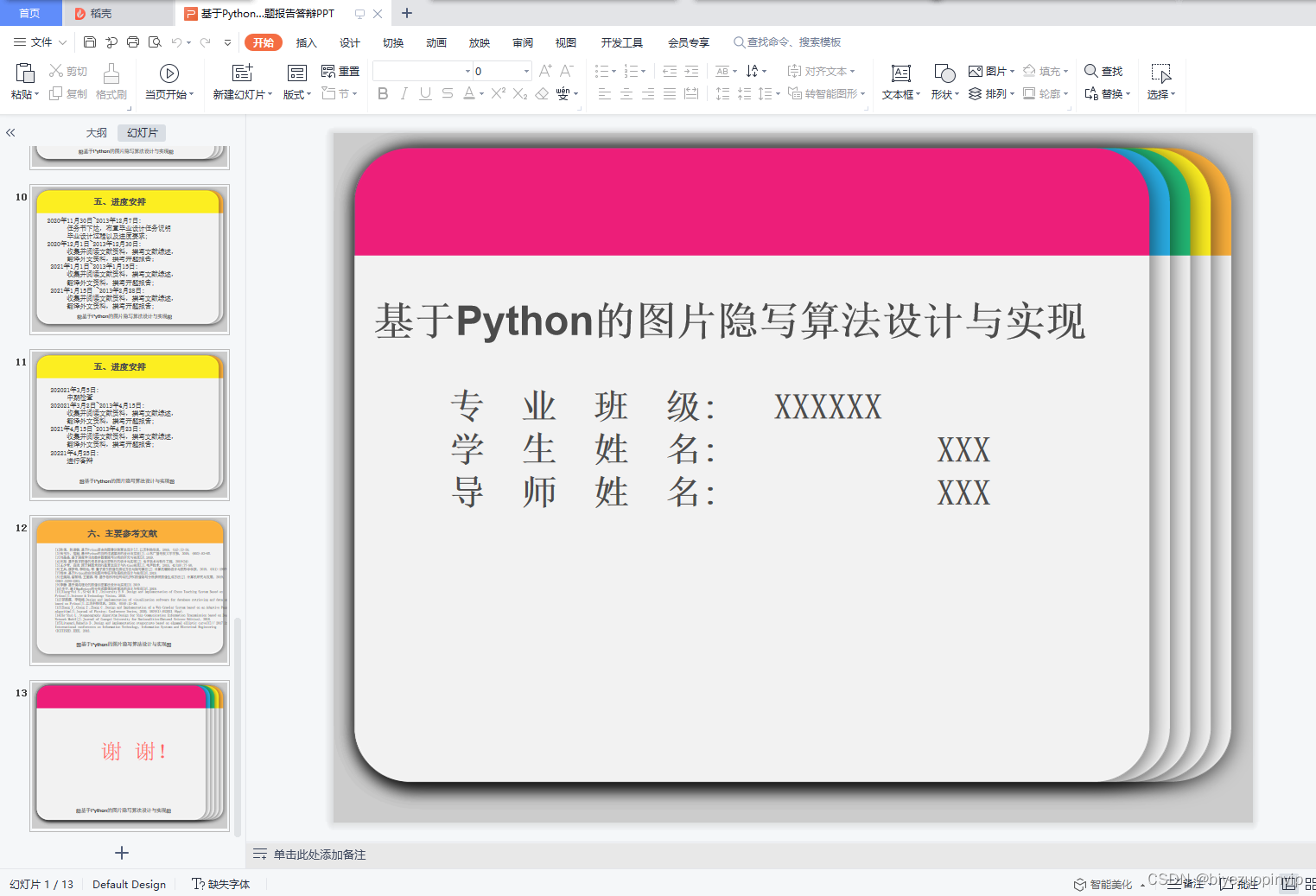Switch panel to Slides (幻灯片) view
This screenshot has width=1316, height=896.
143,132
